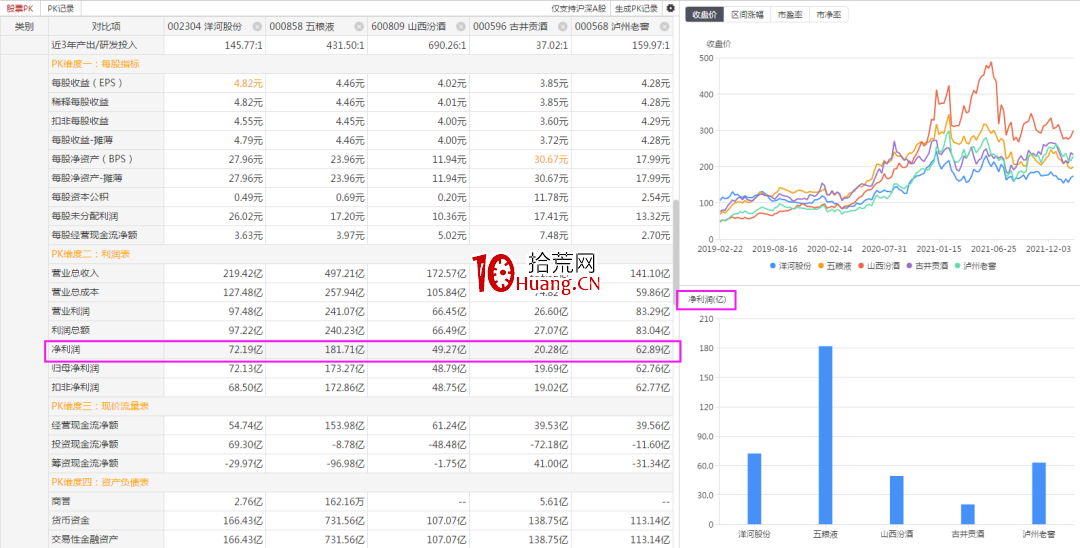Toggle 五粮液 legend dot in line chart
1080x548 pixels.
[821, 265]
